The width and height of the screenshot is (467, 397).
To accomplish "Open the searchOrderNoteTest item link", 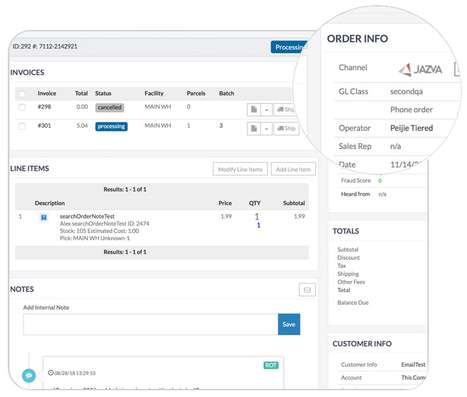I will (87, 216).
